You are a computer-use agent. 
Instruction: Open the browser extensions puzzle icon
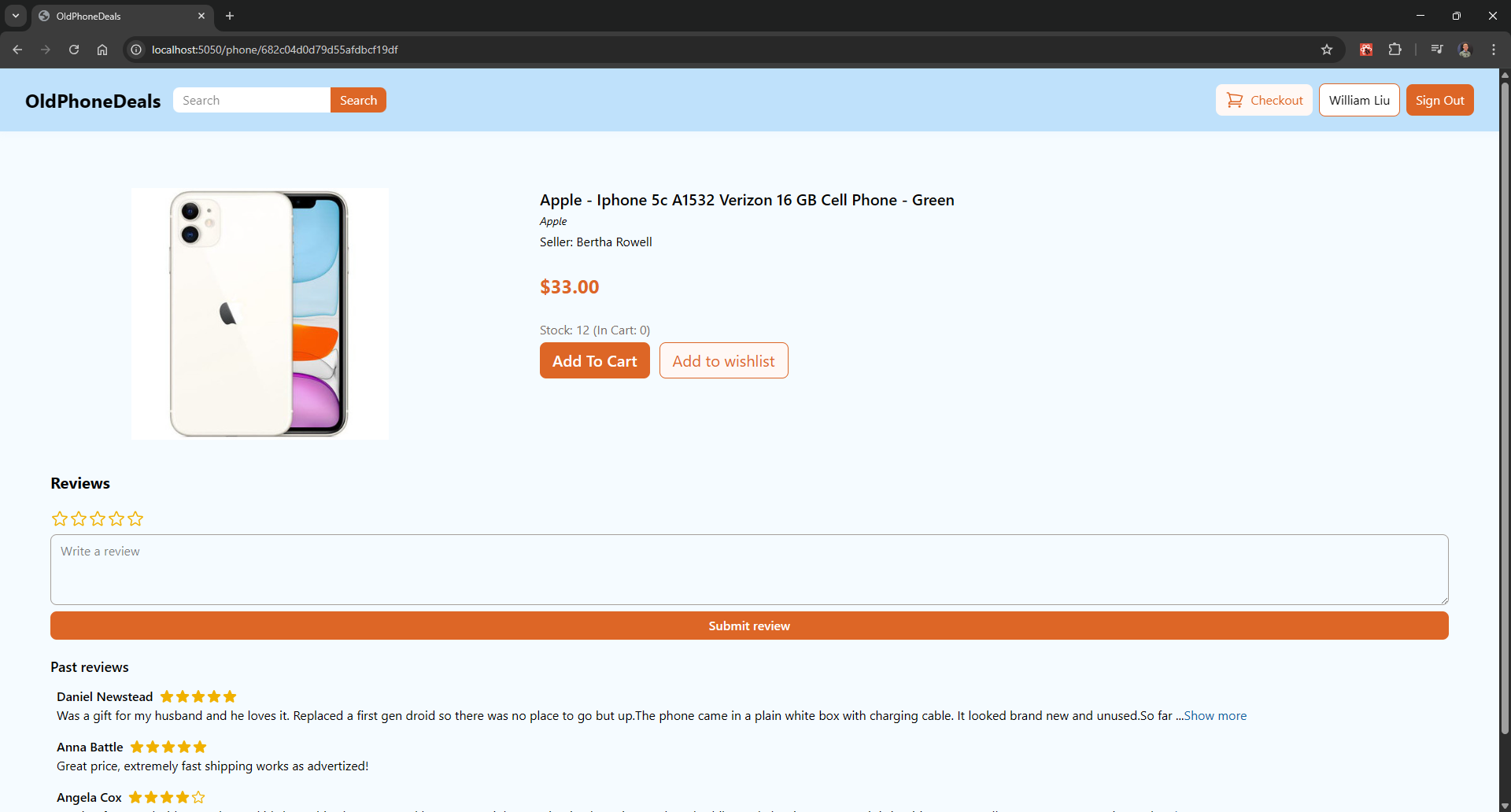click(1395, 50)
